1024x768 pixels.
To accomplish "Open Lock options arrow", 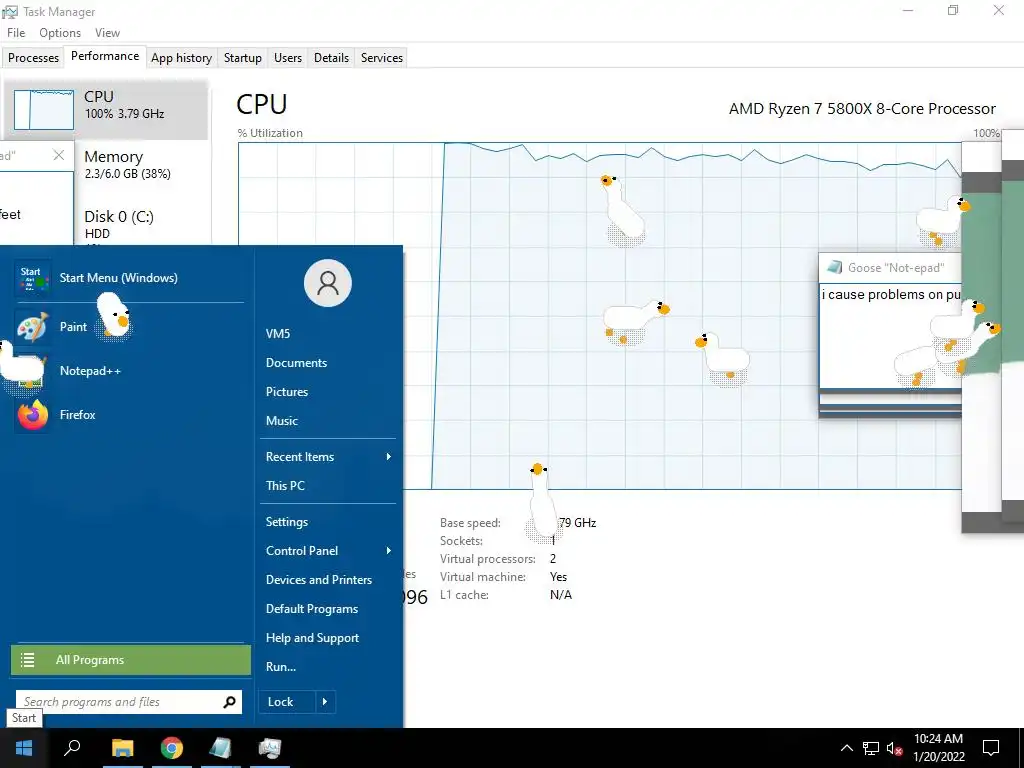I will coord(325,702).
